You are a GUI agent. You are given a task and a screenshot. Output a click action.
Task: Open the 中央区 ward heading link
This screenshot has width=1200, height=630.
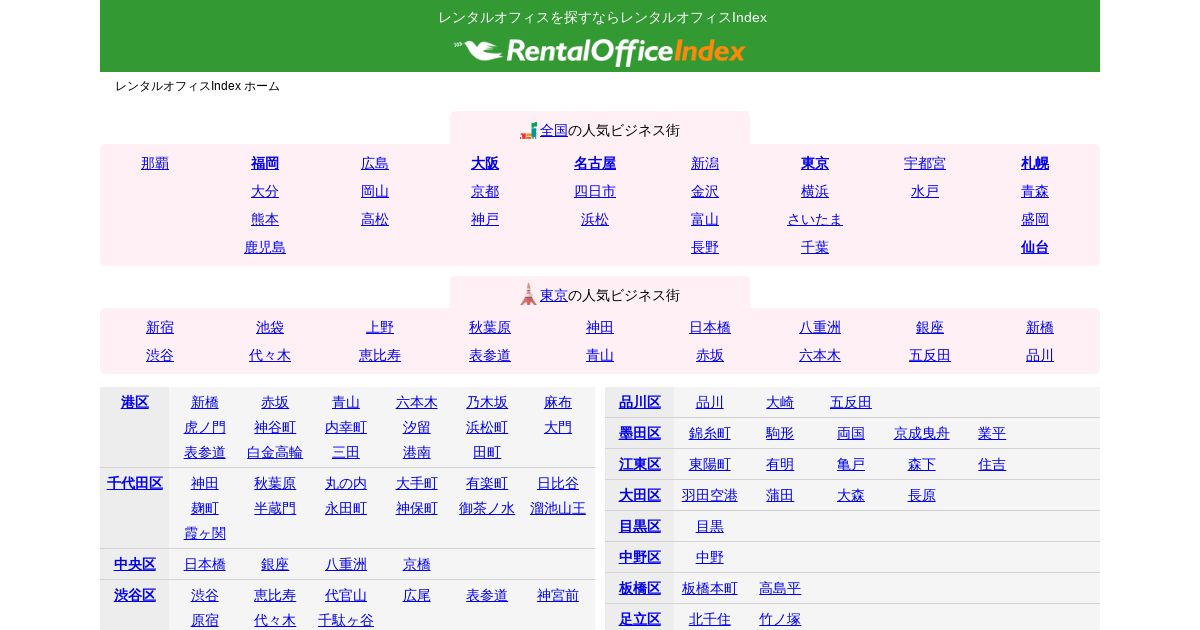135,564
